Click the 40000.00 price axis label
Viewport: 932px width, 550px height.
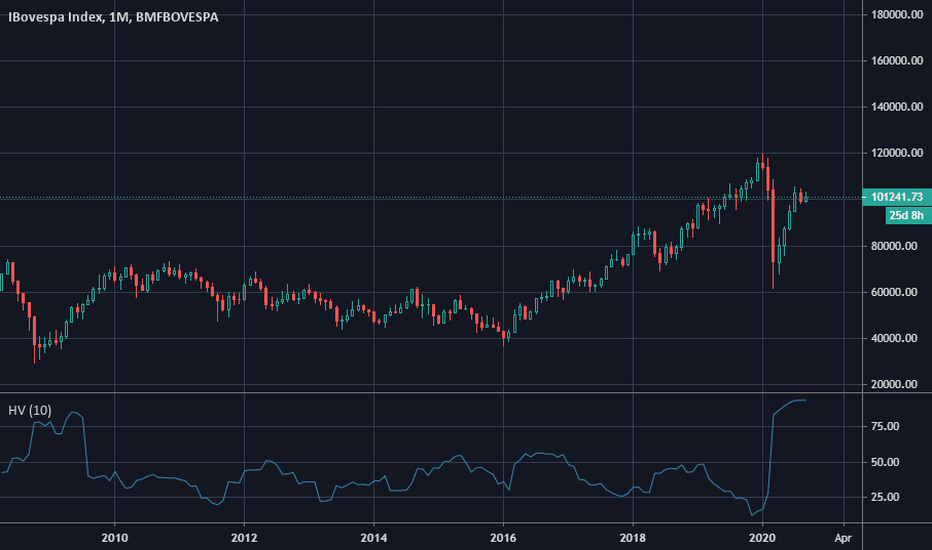(x=894, y=338)
